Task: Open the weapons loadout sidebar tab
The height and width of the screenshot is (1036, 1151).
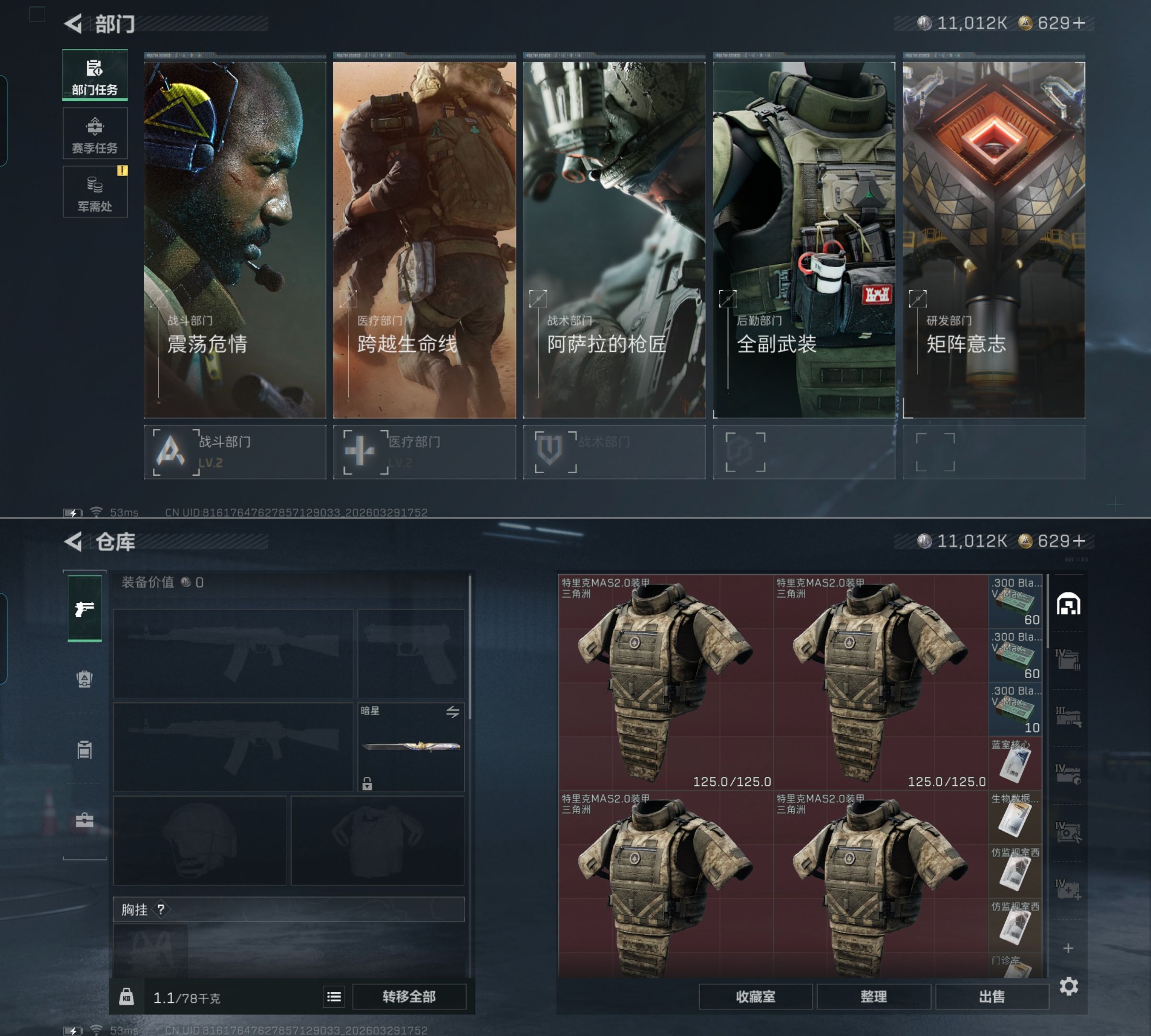Action: coord(84,608)
